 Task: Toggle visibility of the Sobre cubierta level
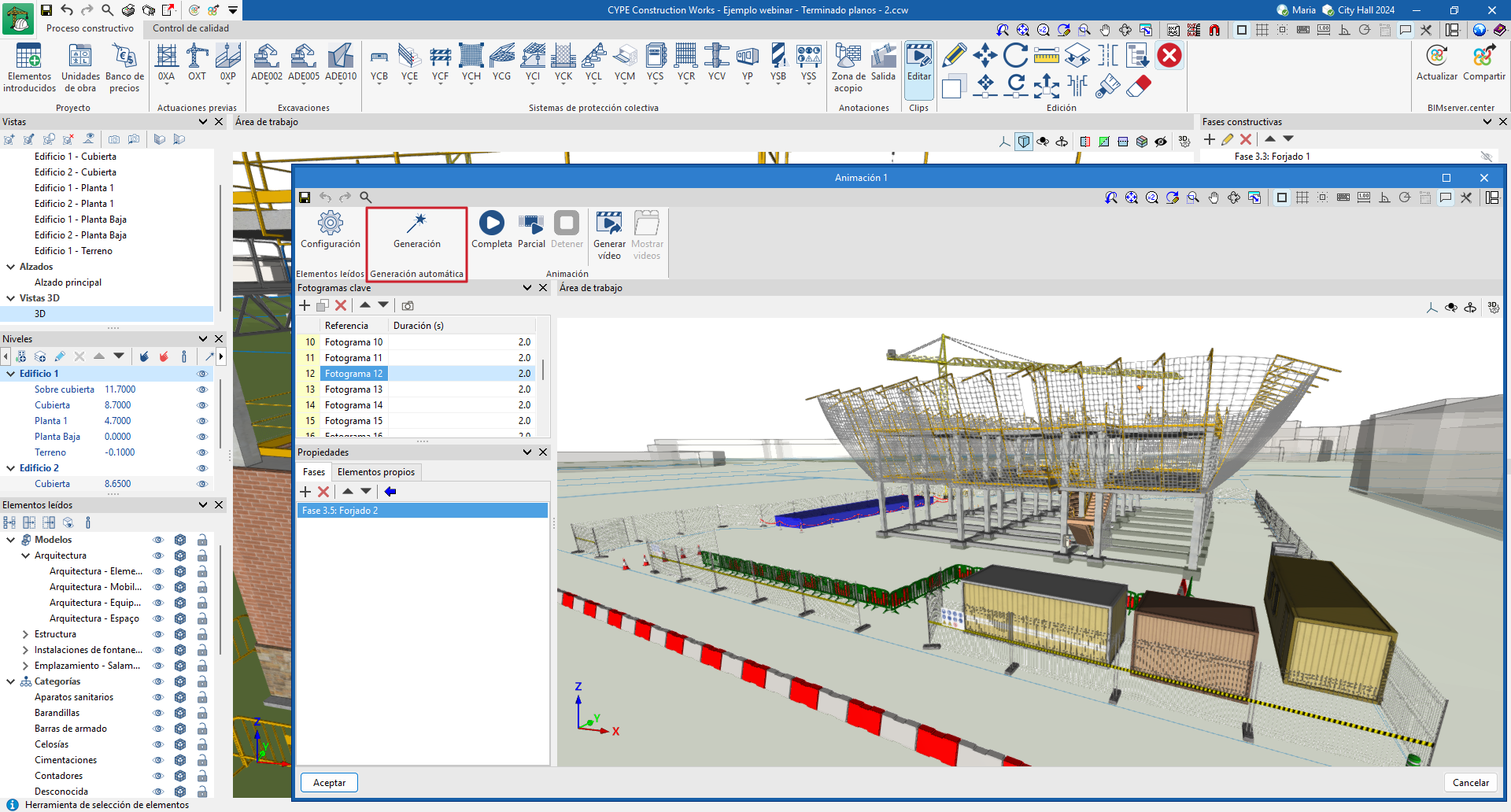(x=202, y=389)
